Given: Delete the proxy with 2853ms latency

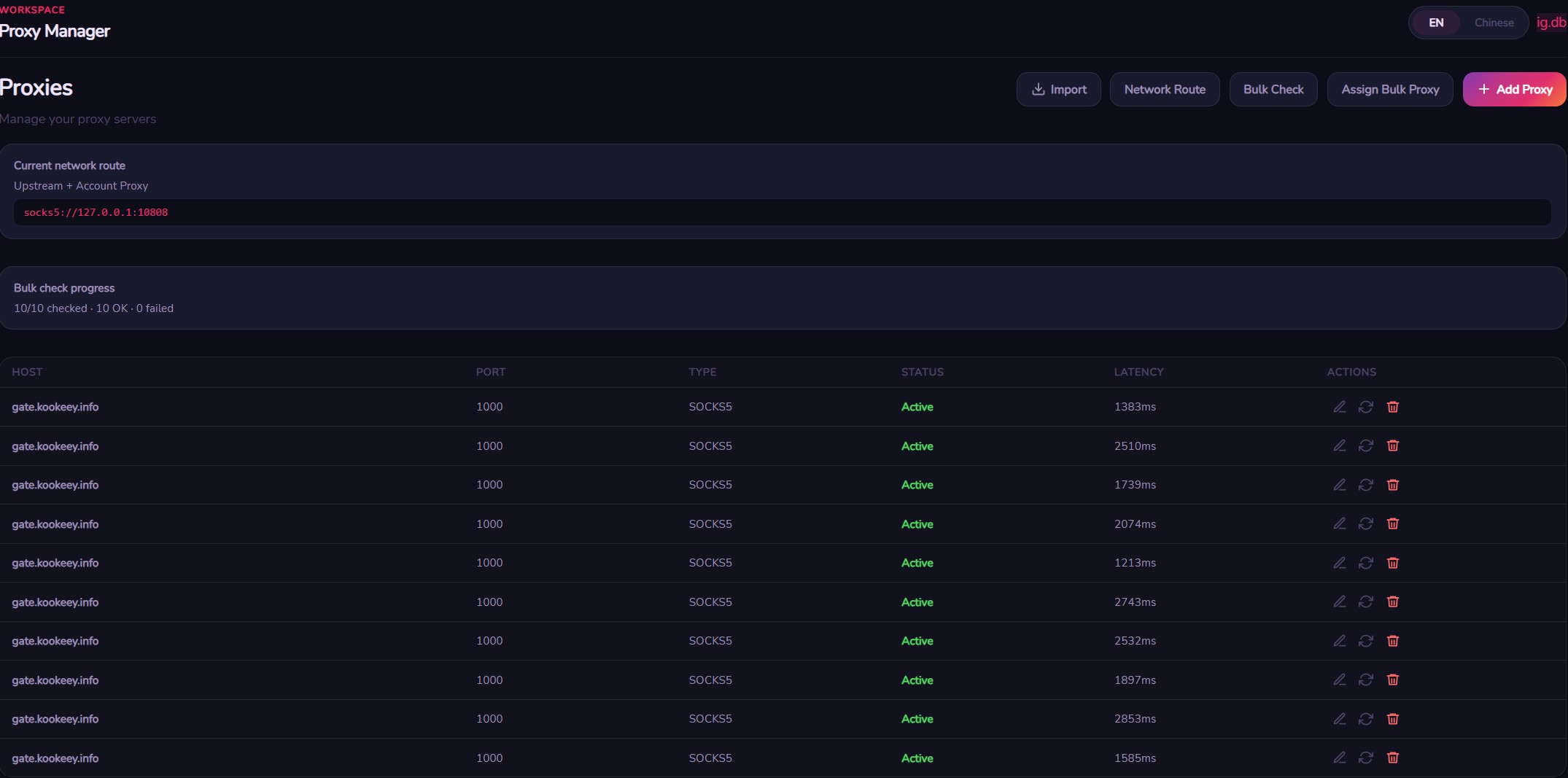Looking at the screenshot, I should (1393, 719).
